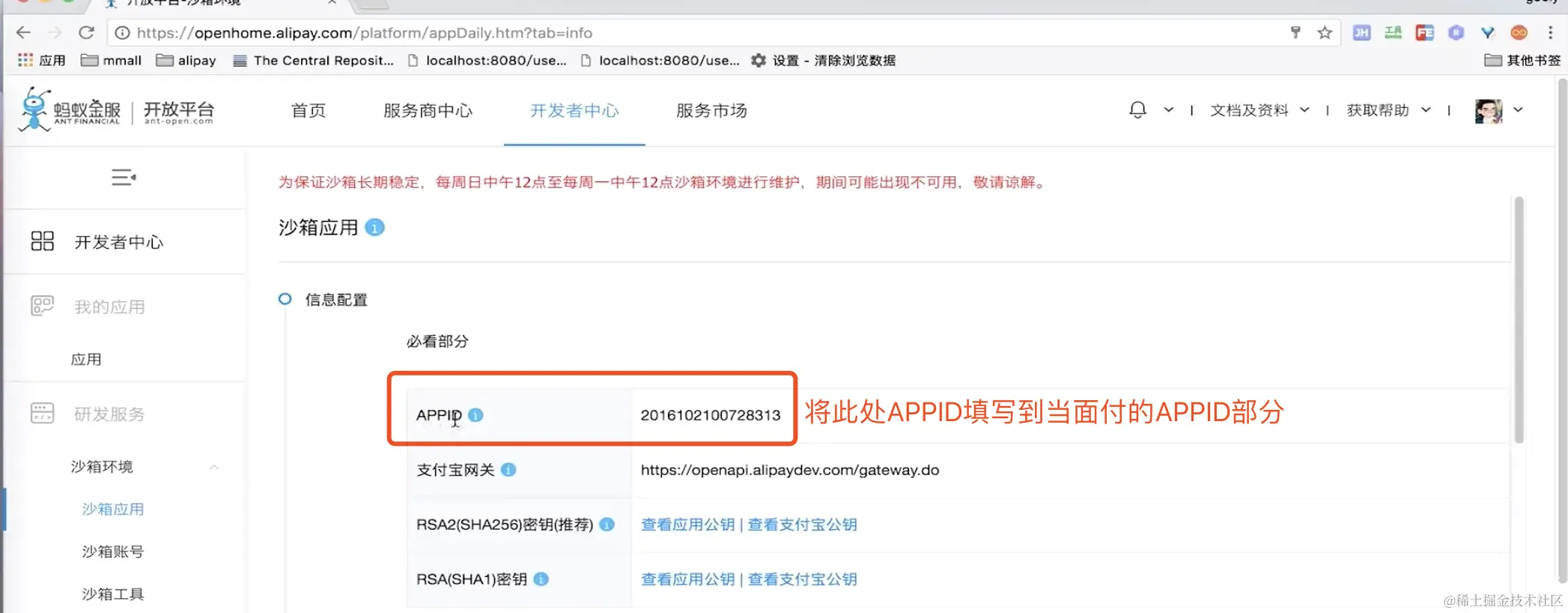Click the info icon next to APPID

point(475,414)
